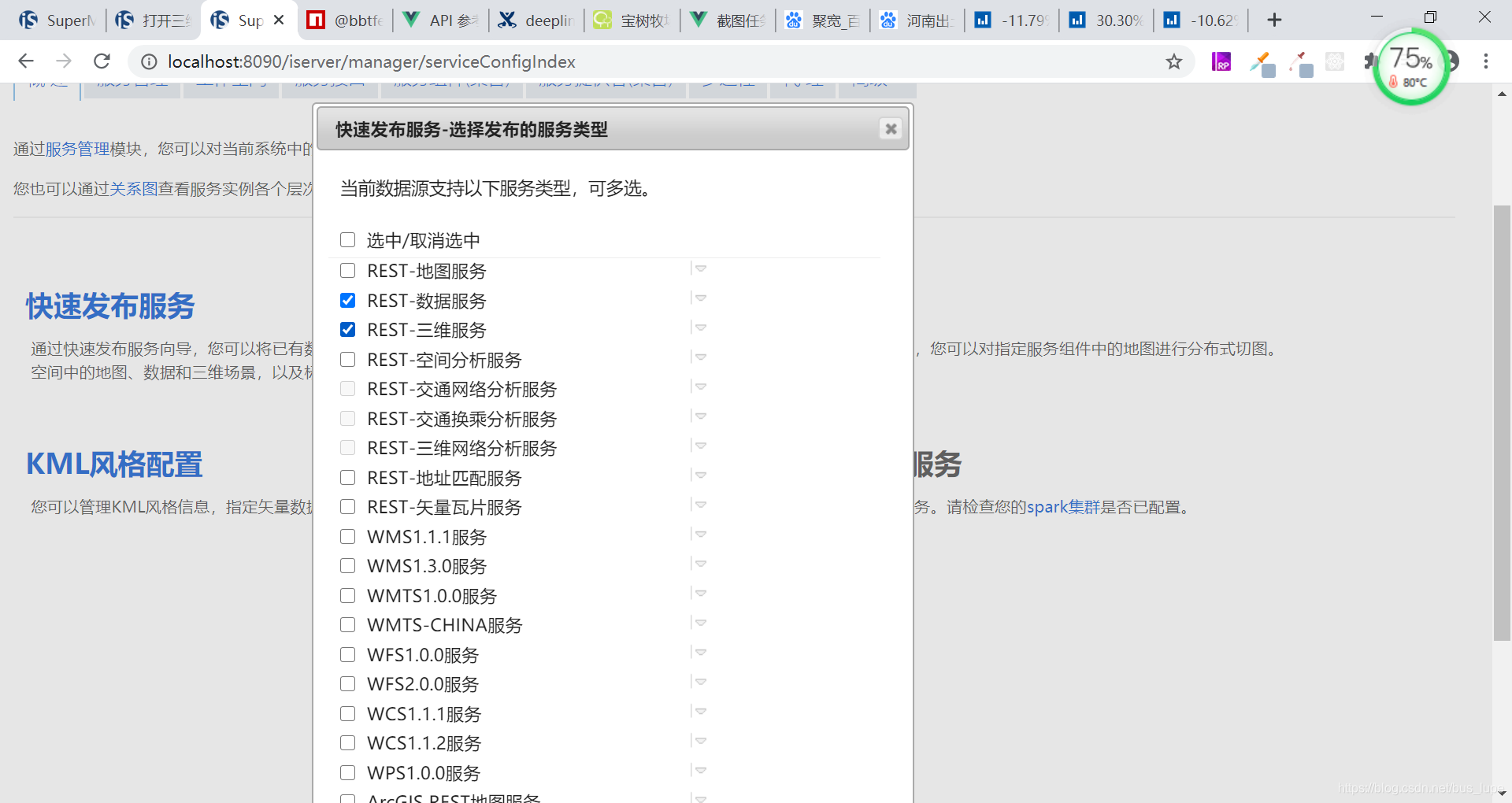Click the 75% CPU temperature widget
Image resolution: width=1512 pixels, height=803 pixels.
(x=1411, y=66)
